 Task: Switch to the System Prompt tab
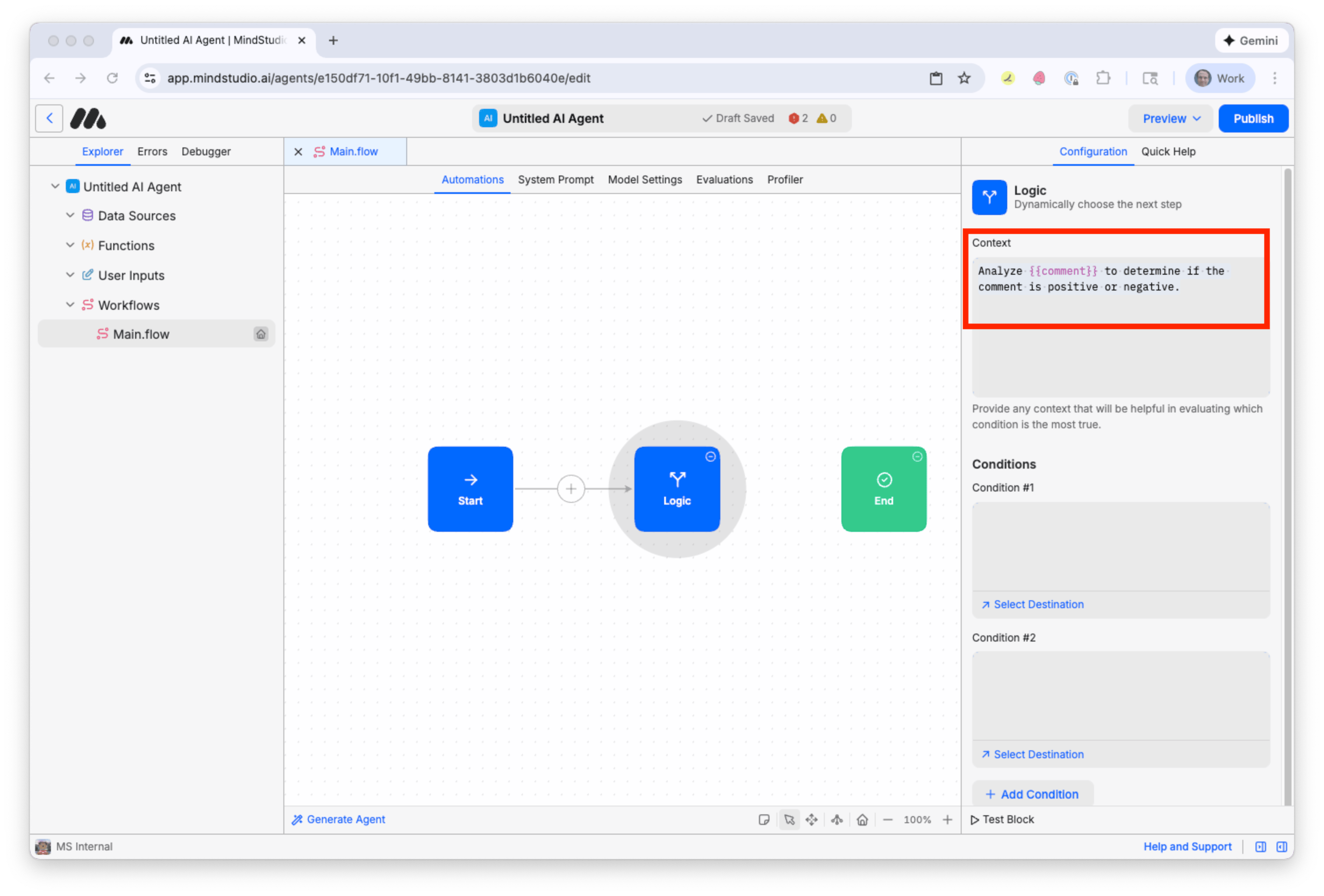pos(555,179)
